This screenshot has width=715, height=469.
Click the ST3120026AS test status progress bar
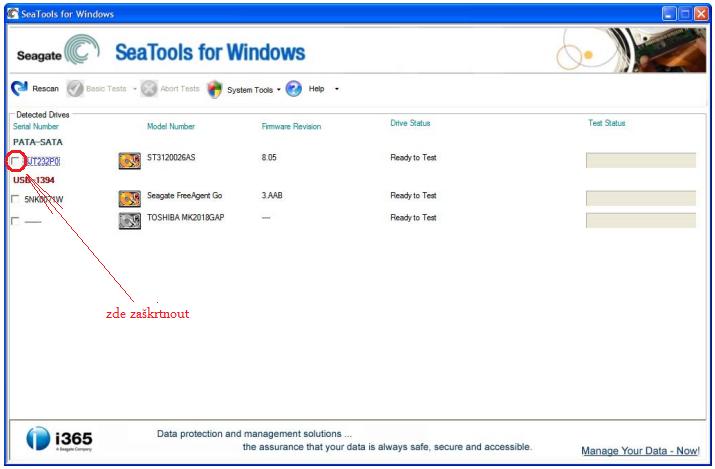pyautogui.click(x=641, y=160)
